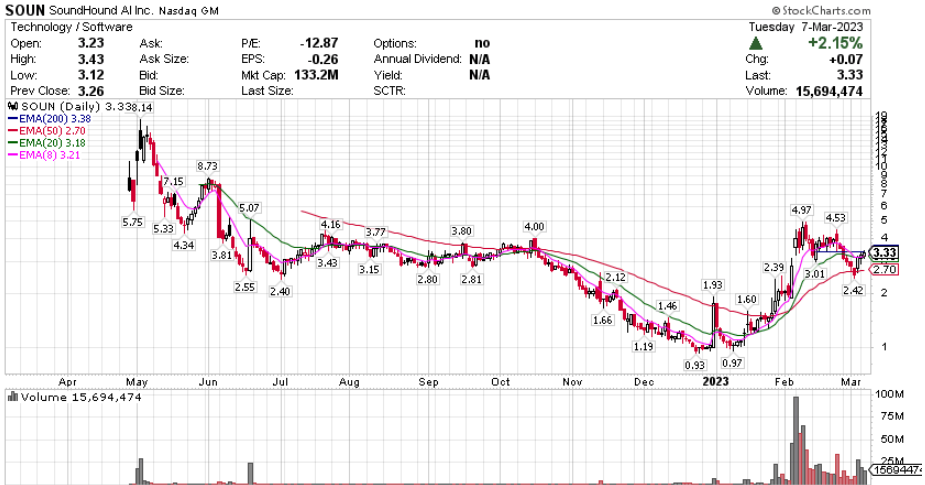Click the Low value 3.12
Screen dimensions: 925x485
(91, 75)
